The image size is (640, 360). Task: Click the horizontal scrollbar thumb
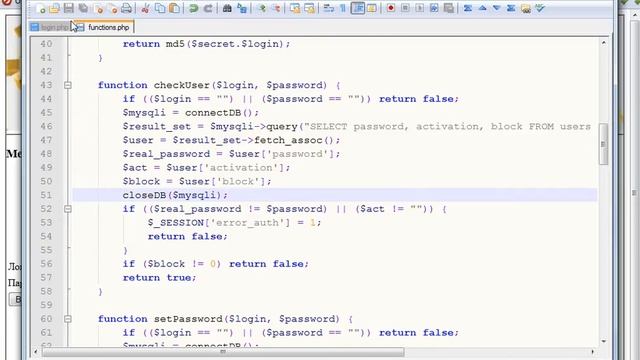click(x=223, y=351)
